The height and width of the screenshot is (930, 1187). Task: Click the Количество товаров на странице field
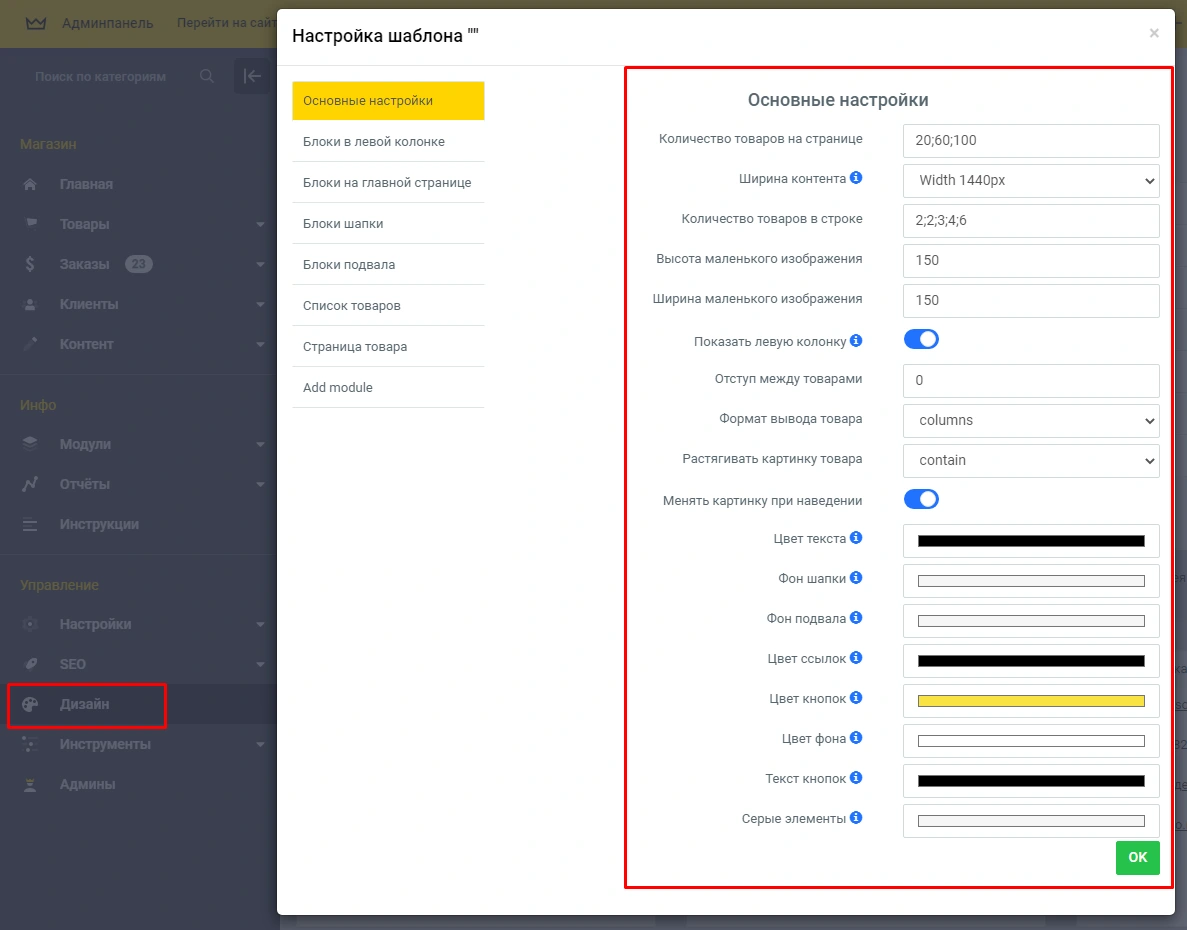(1030, 141)
